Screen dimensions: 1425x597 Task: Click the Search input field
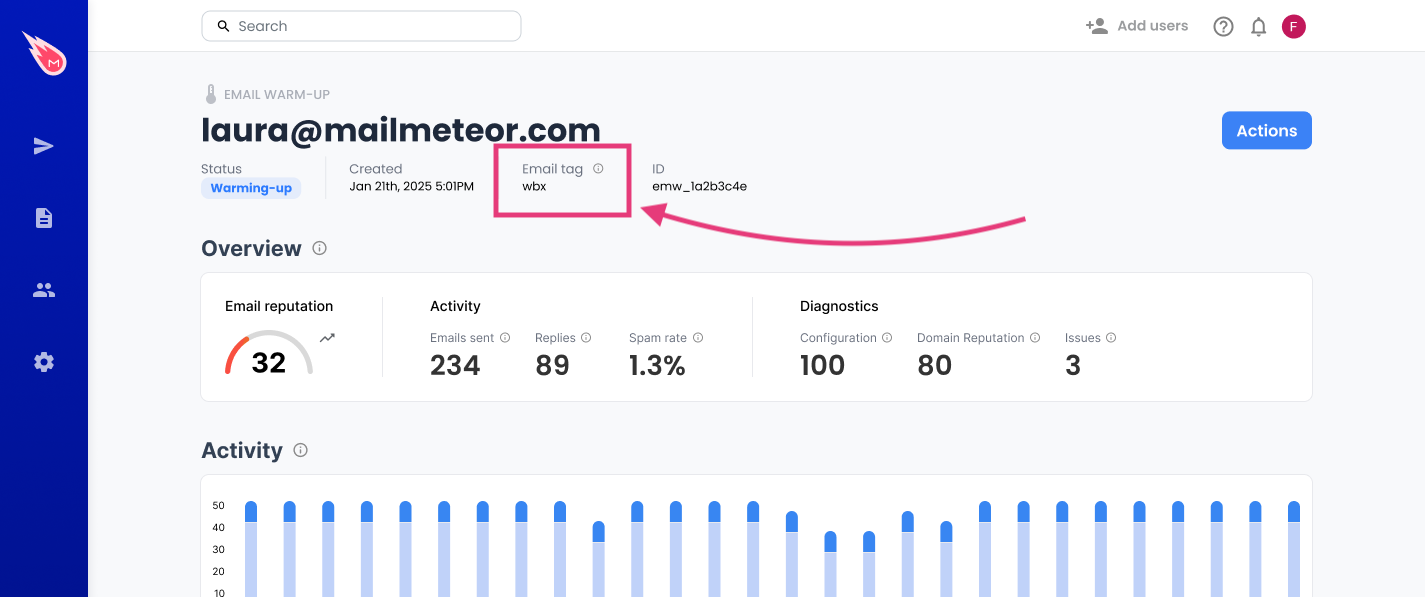pyautogui.click(x=361, y=26)
